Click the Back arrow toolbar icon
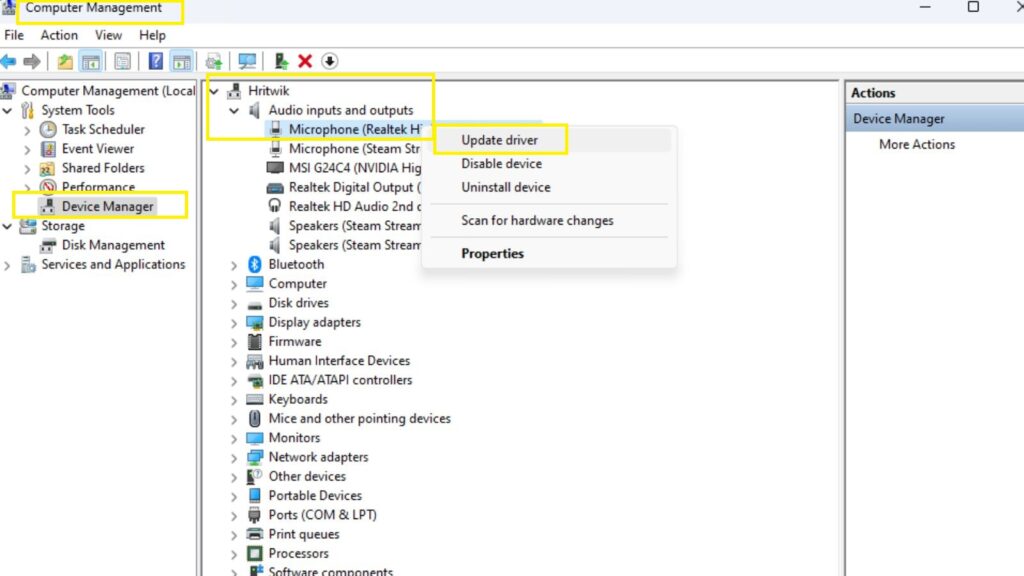The height and width of the screenshot is (576, 1024). click(x=8, y=61)
